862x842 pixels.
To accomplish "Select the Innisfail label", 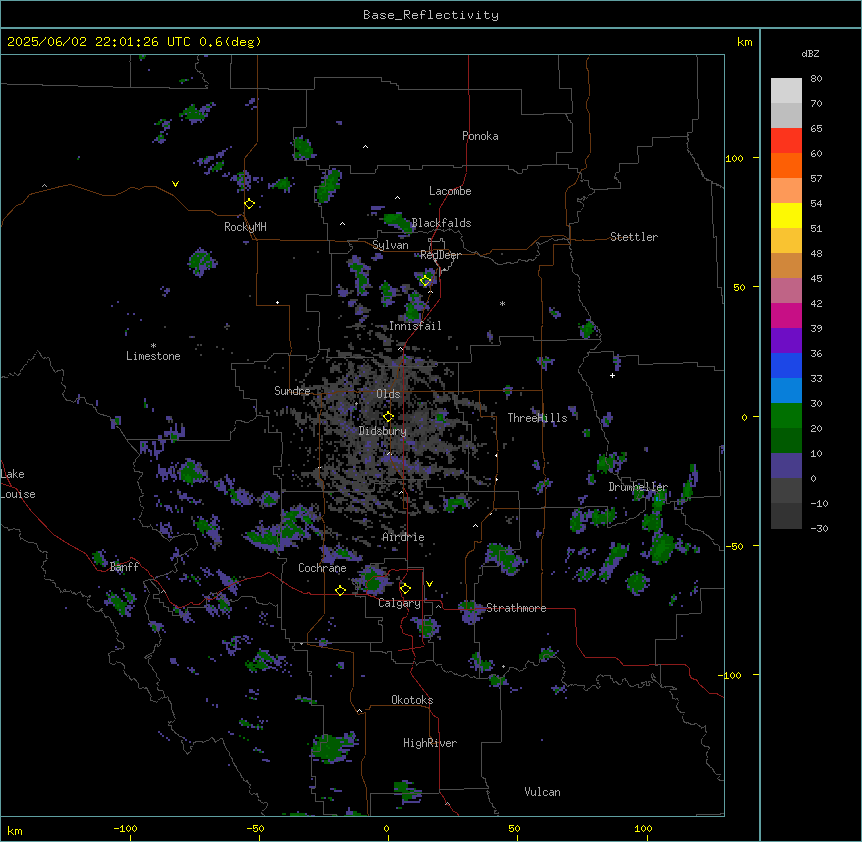I will pyautogui.click(x=415, y=326).
